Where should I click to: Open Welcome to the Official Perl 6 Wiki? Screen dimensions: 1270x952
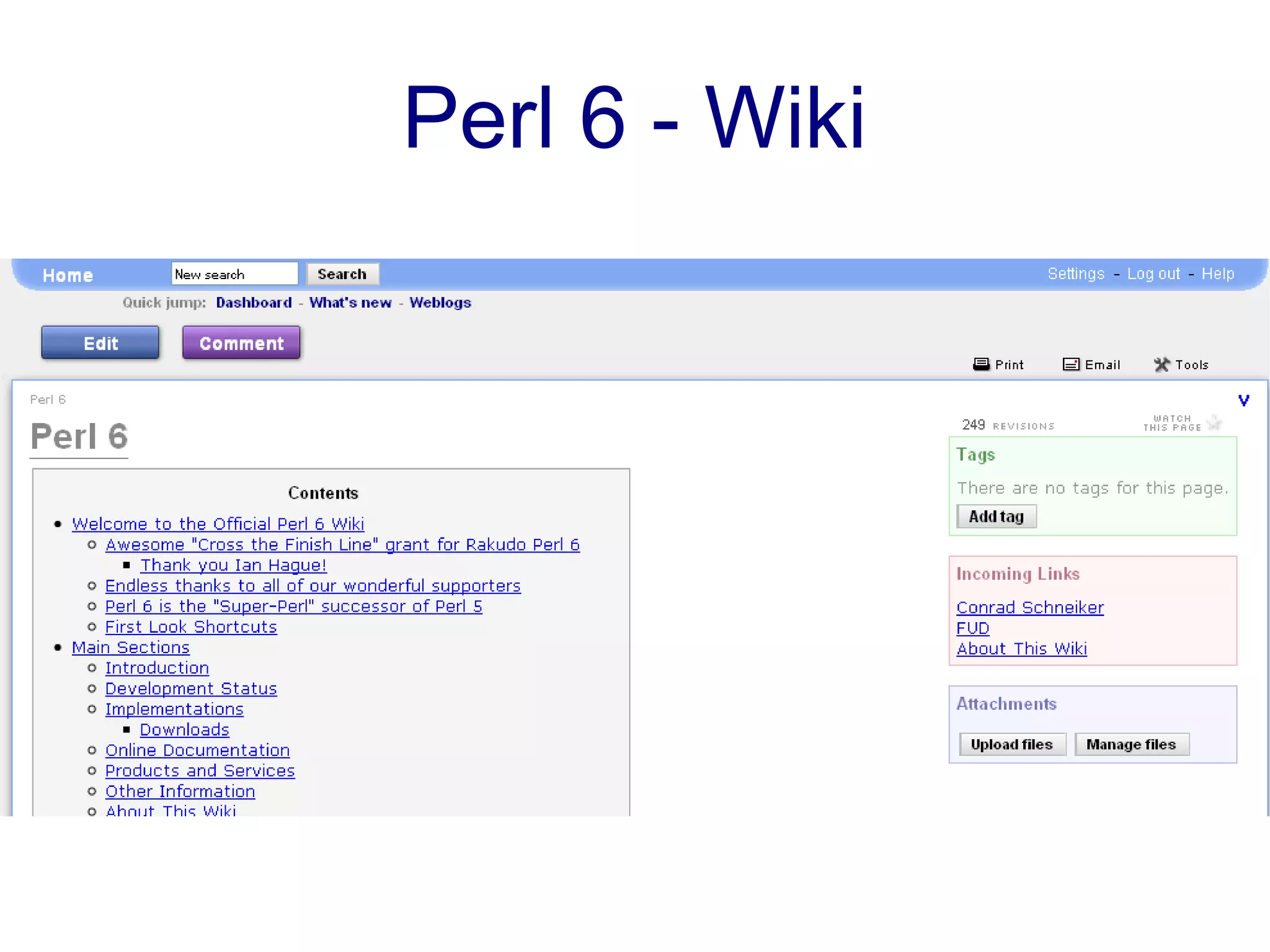coord(218,524)
